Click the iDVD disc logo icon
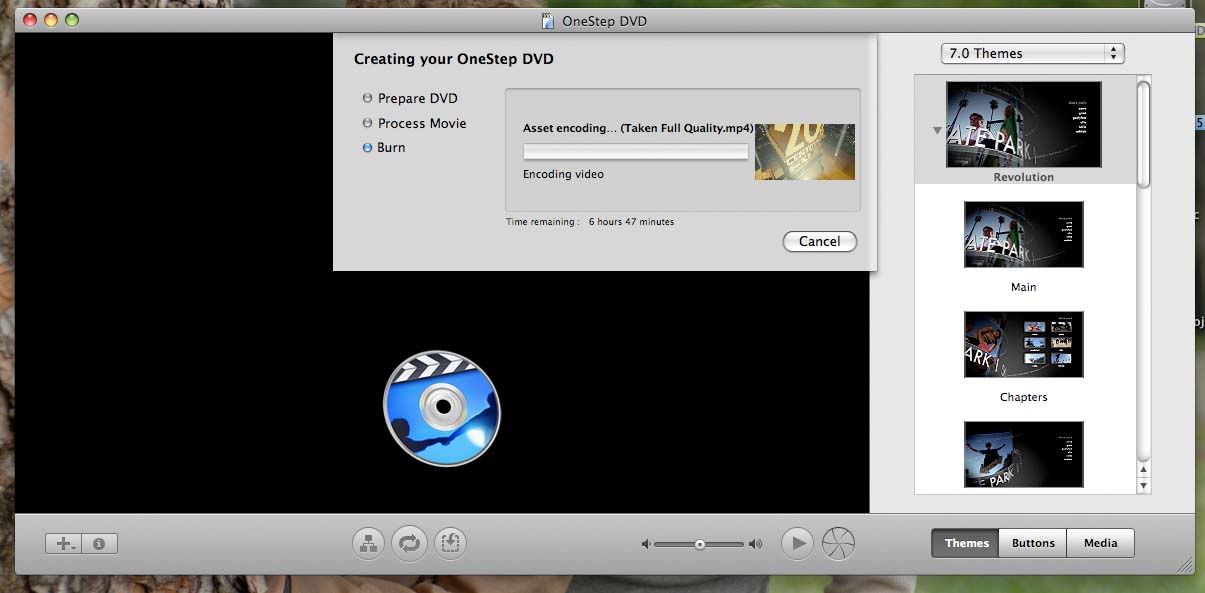The height and width of the screenshot is (593, 1205). coord(441,407)
